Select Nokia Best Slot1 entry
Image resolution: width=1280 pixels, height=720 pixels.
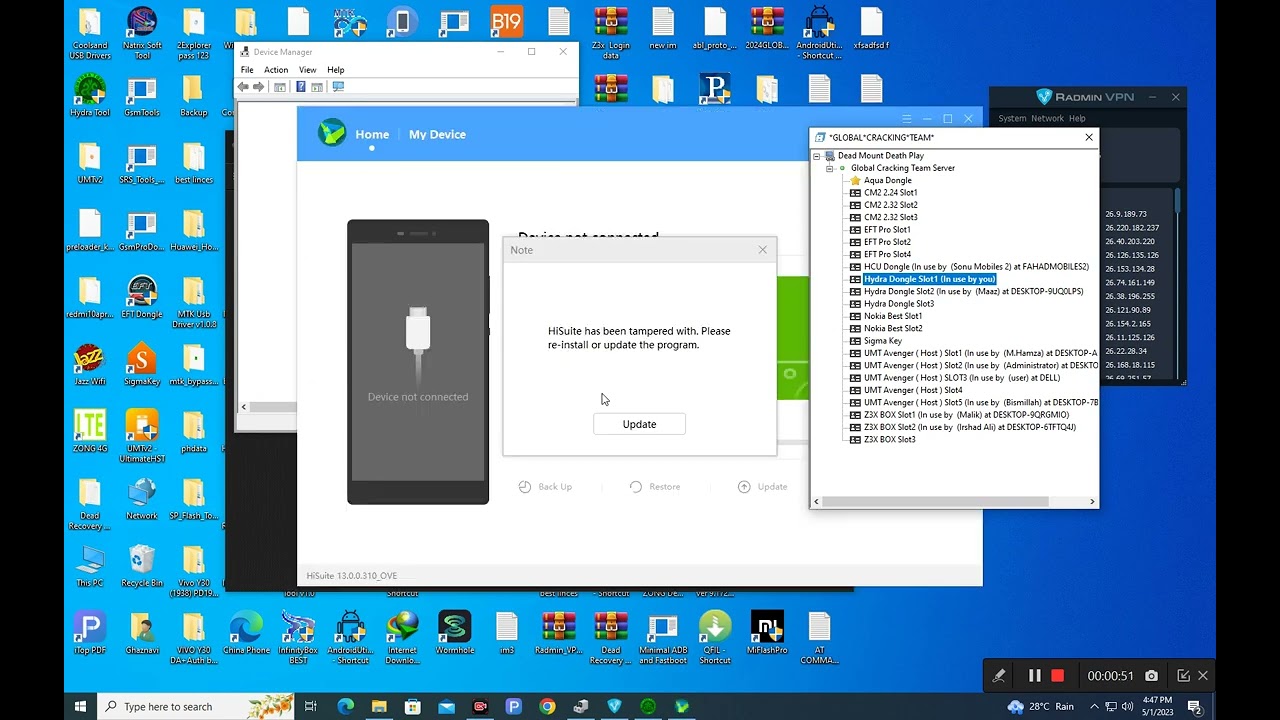[893, 316]
